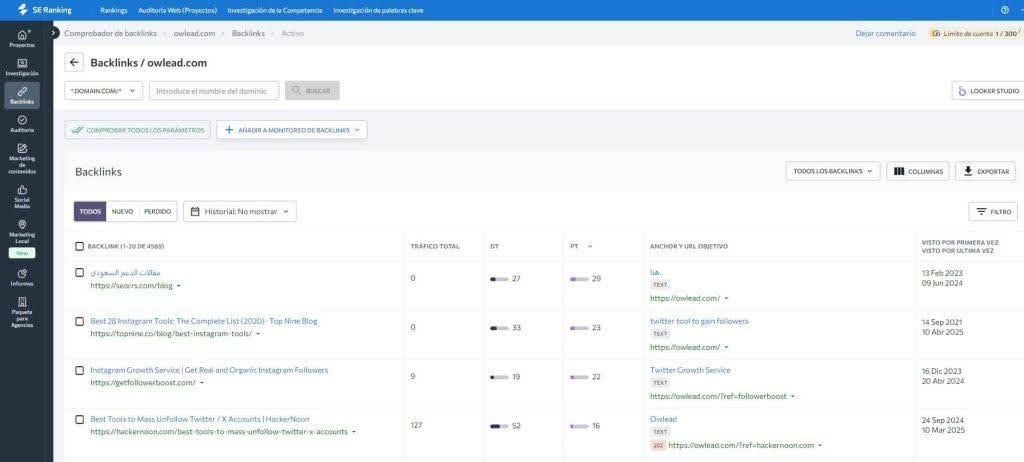Switch to the Nuevo tab
Screen dimensions: 1024x462
coord(122,212)
